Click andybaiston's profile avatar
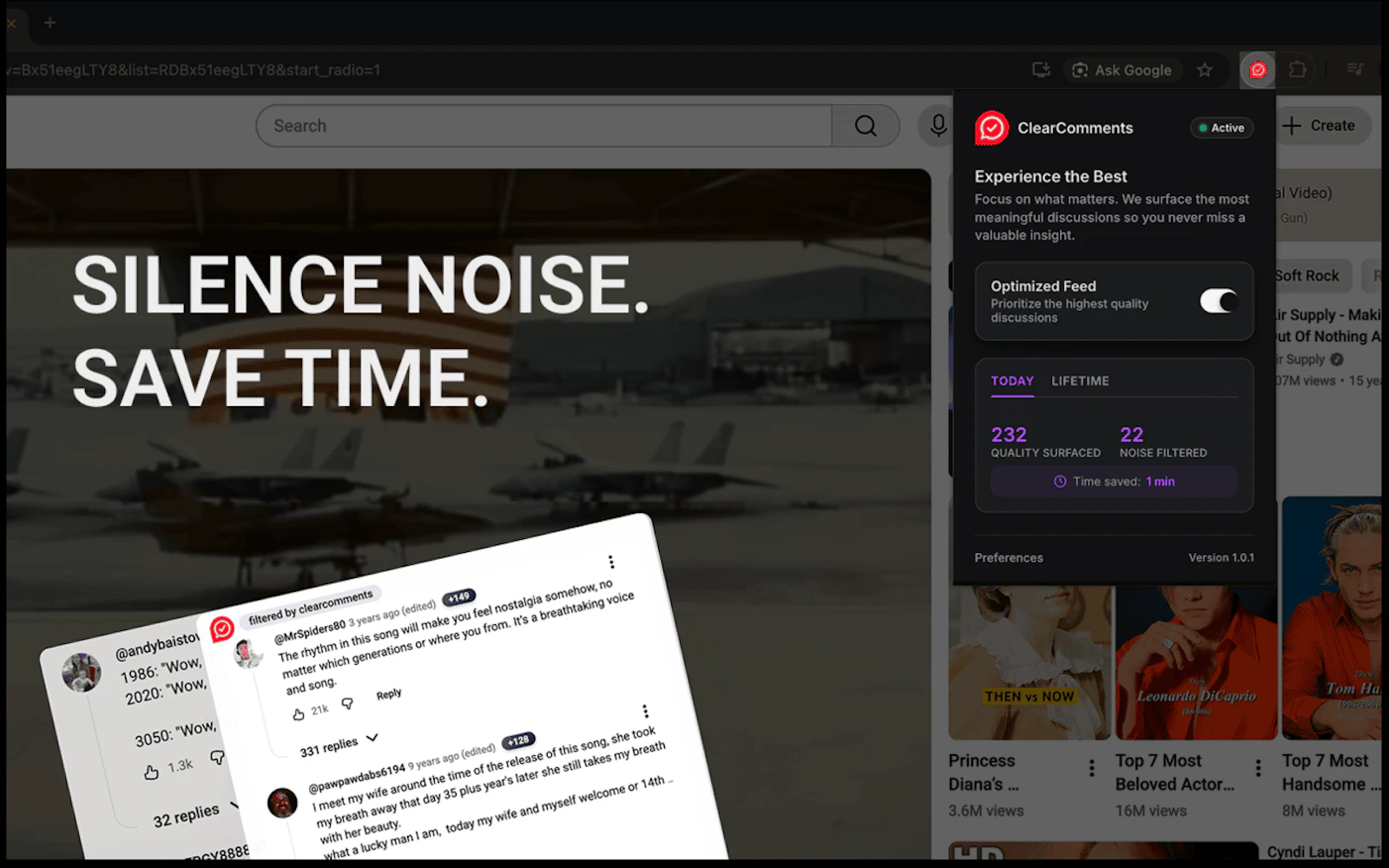The width and height of the screenshot is (1389, 868). click(82, 673)
